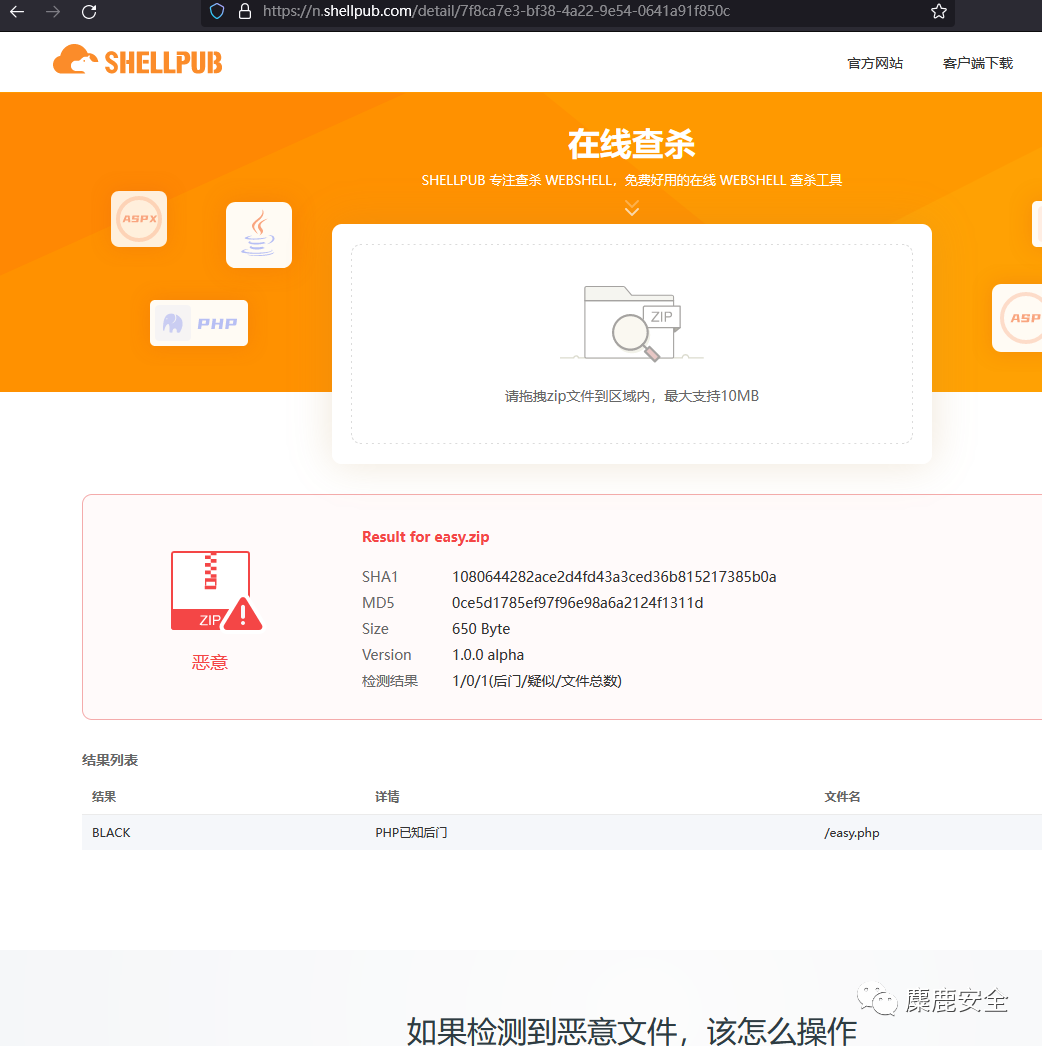The height and width of the screenshot is (1046, 1042).
Task: Click the /easy.php filename cell
Action: [x=852, y=833]
